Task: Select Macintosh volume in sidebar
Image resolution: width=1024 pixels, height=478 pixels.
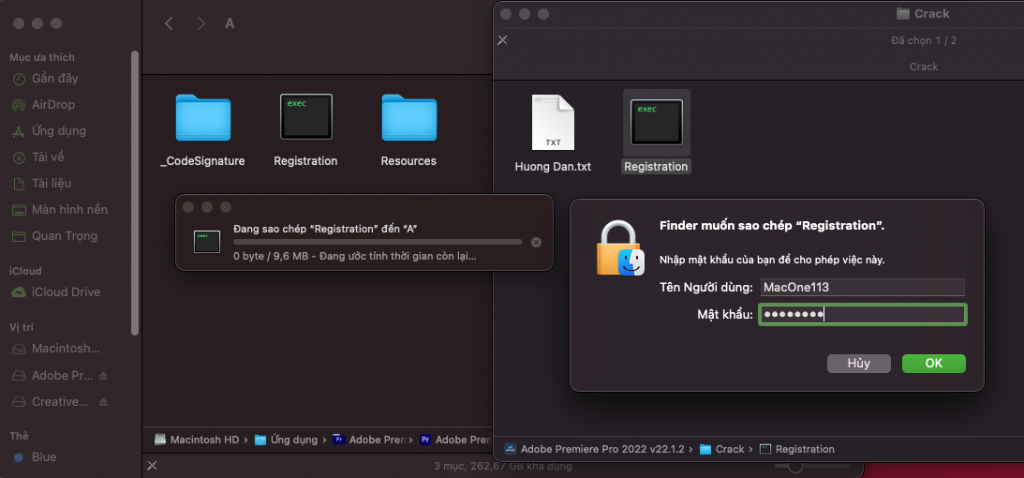Action: point(65,349)
